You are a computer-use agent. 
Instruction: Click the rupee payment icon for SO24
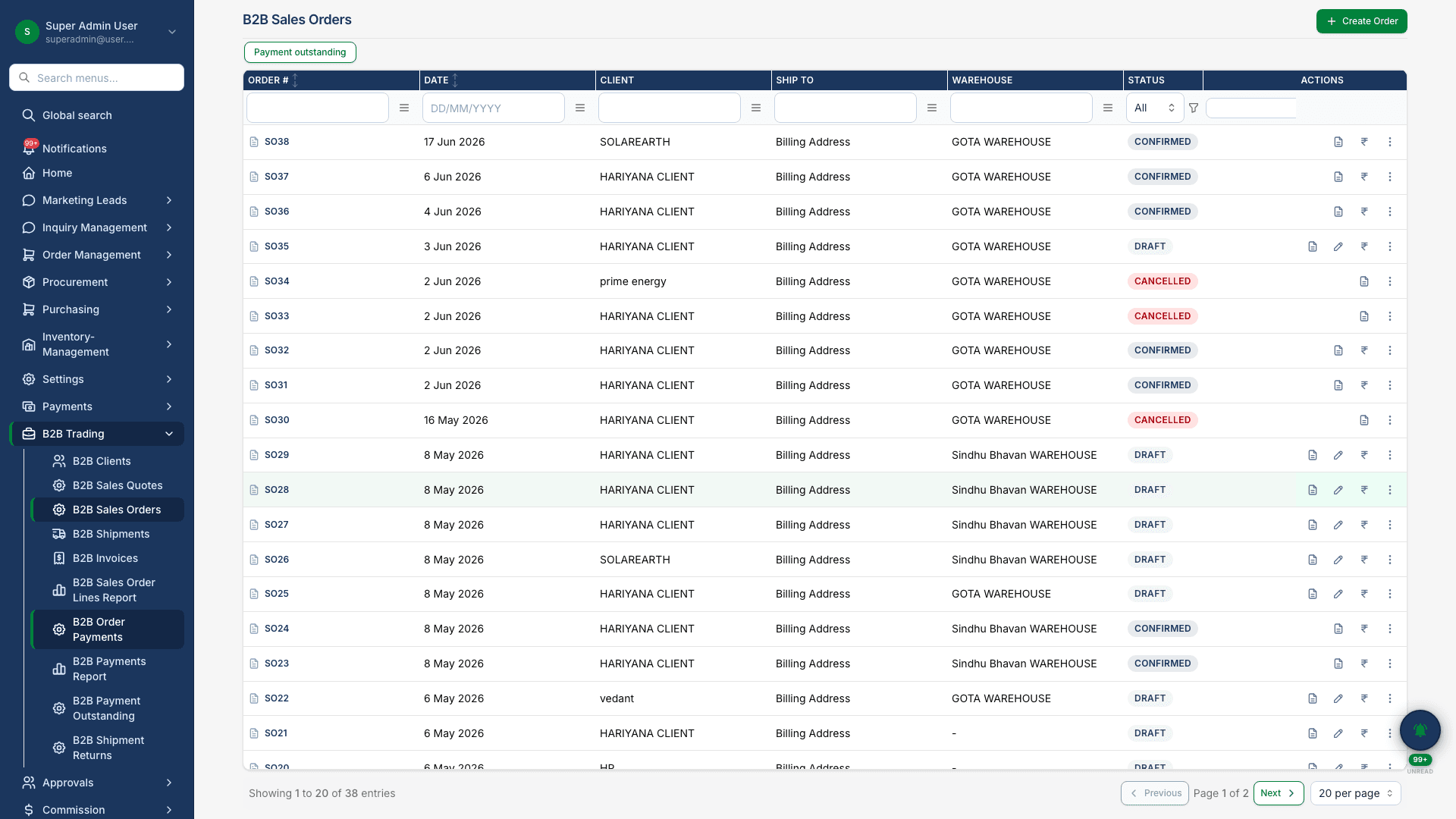tap(1364, 629)
